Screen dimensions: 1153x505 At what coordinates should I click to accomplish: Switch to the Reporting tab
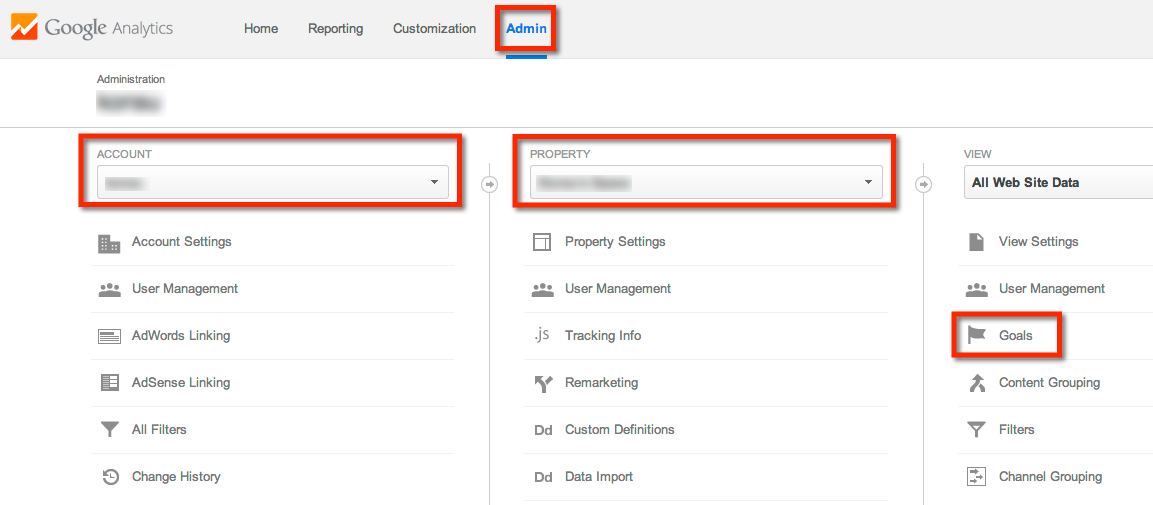tap(335, 29)
